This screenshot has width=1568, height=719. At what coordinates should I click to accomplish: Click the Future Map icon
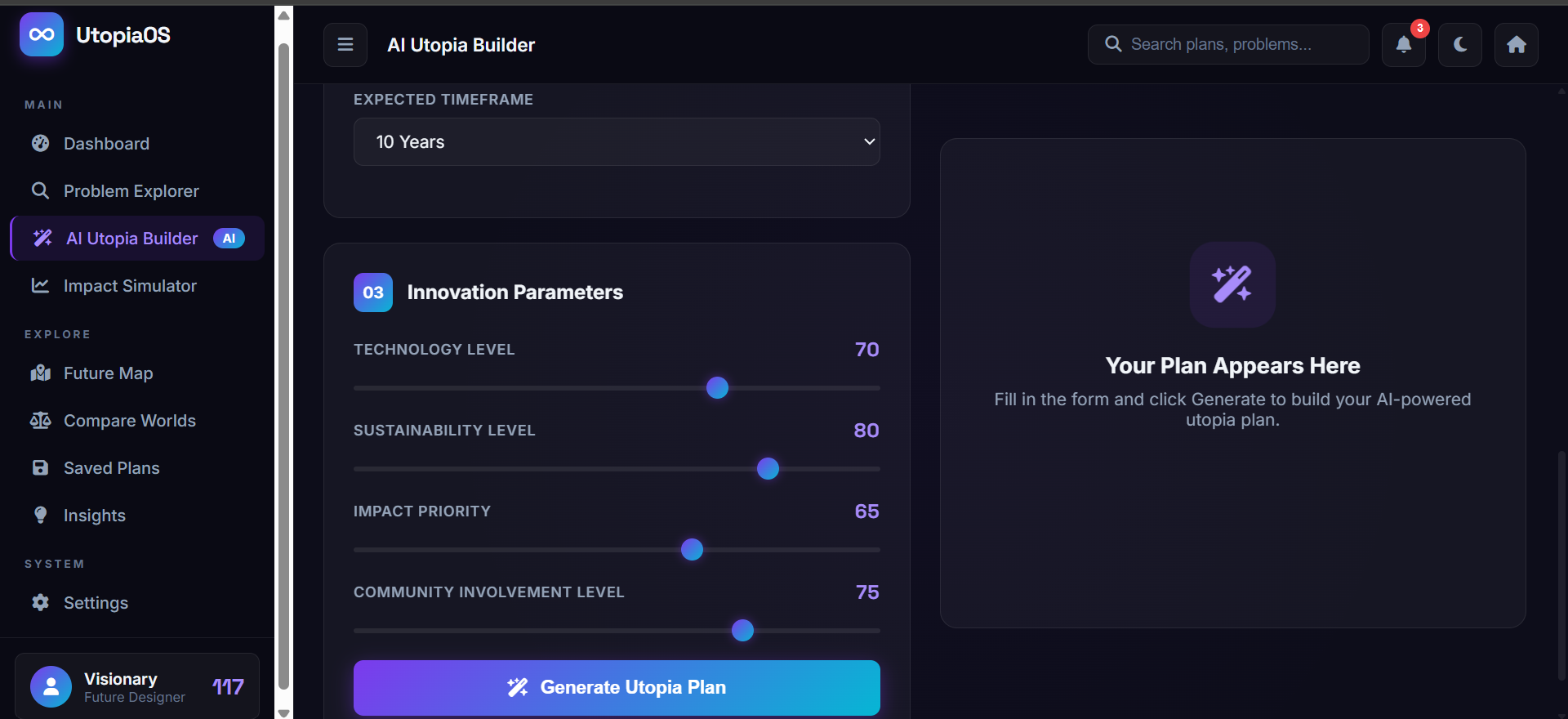pos(40,373)
